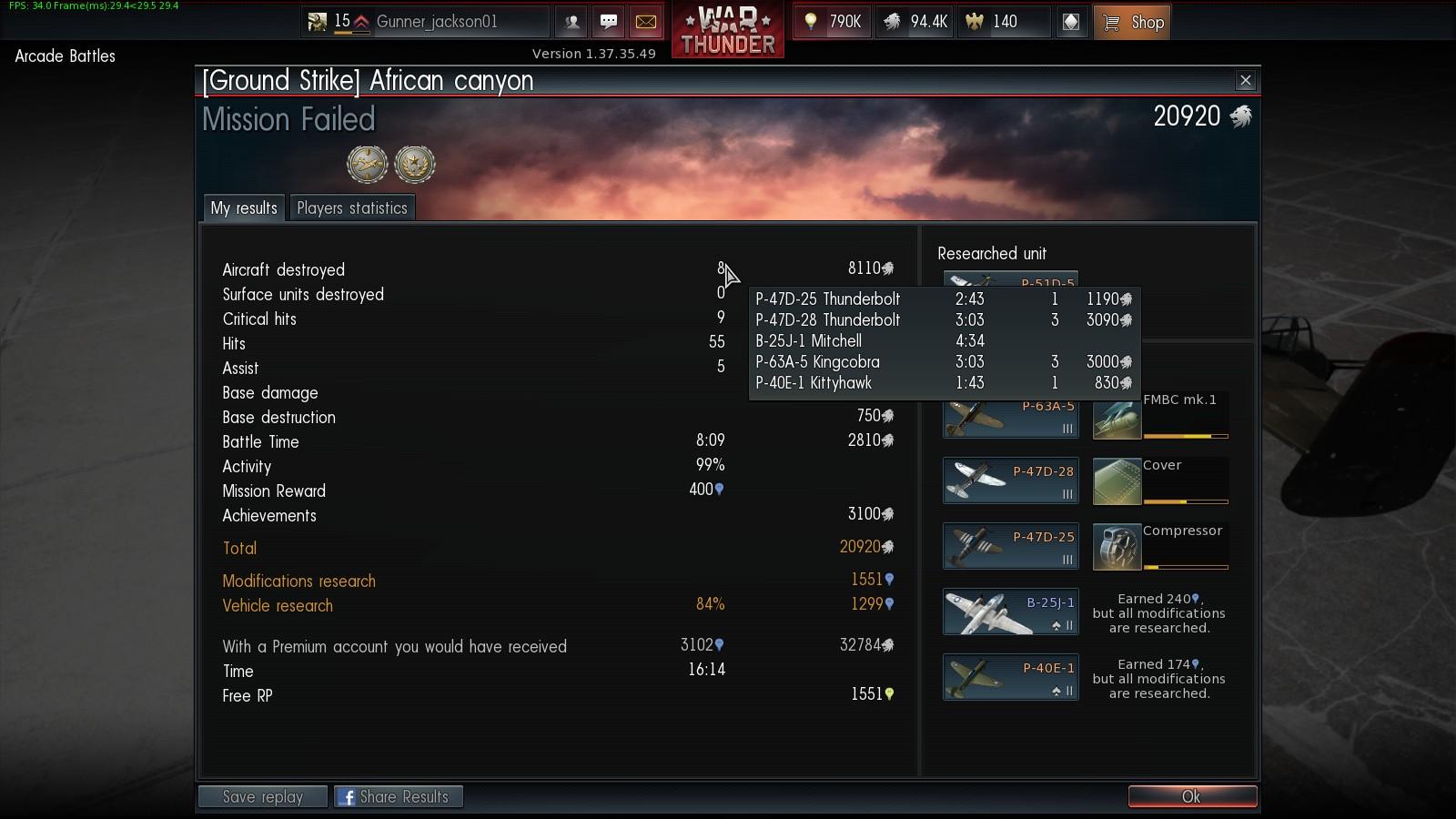The image size is (1456, 819).
Task: Open the Shop button
Action: (1132, 22)
